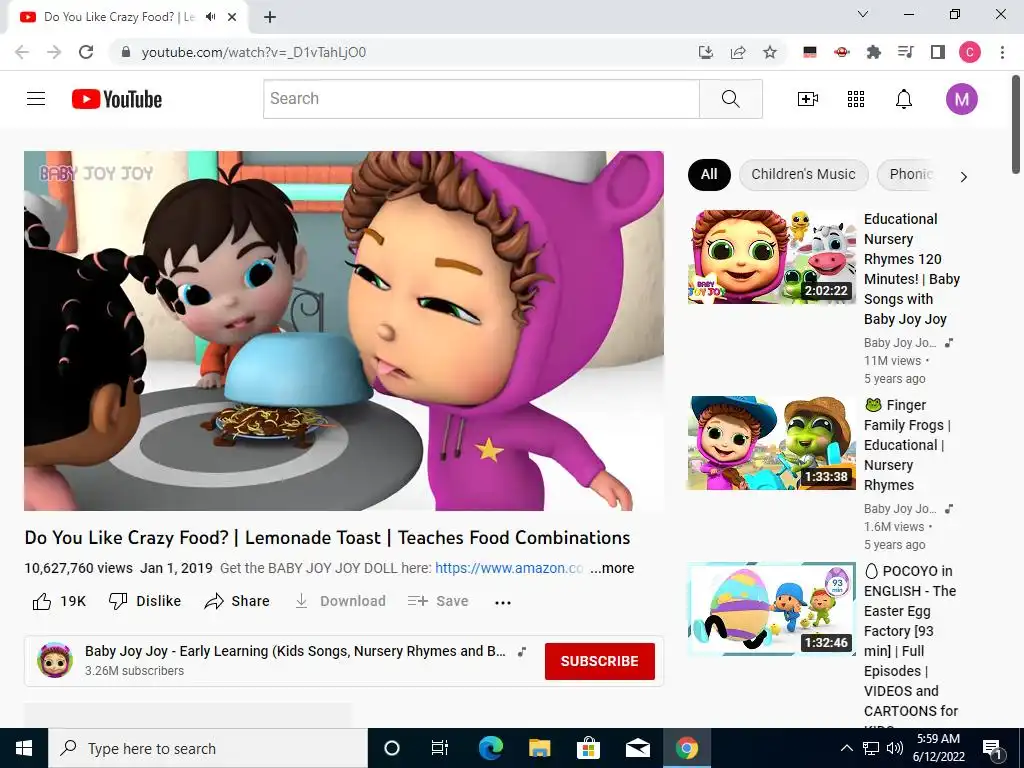Open the 1:33:38 Finger Family thumbnail
1024x768 pixels.
771,443
